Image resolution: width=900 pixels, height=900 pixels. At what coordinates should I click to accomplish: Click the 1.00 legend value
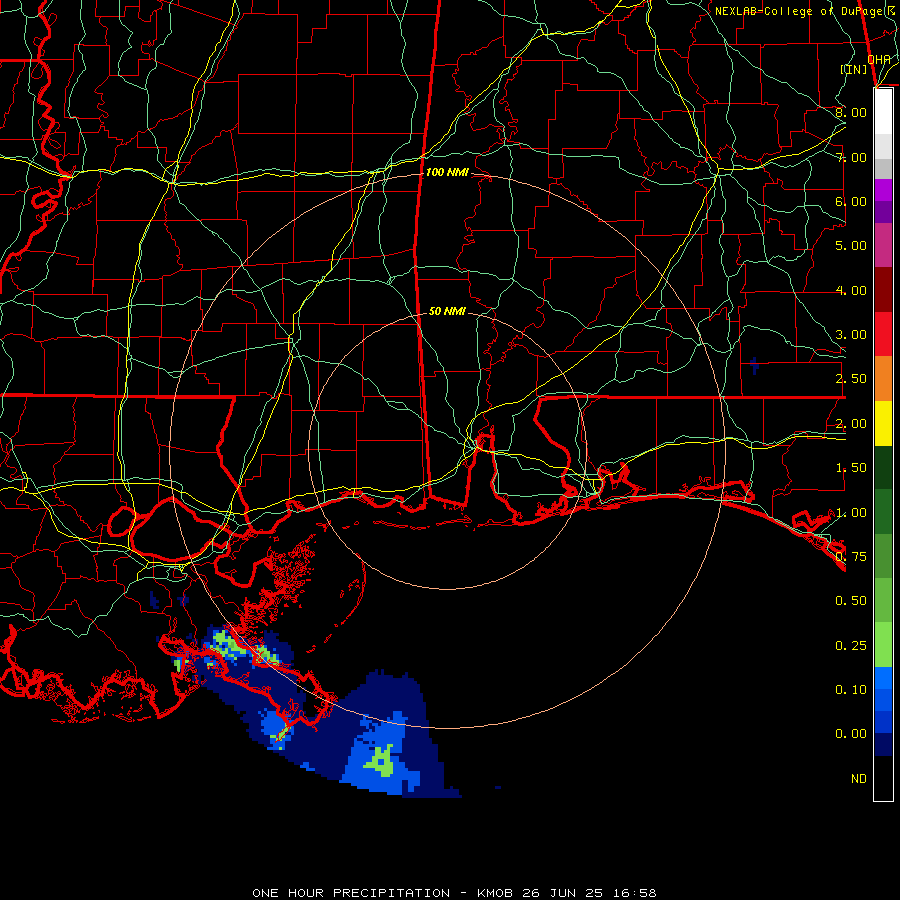coord(851,513)
